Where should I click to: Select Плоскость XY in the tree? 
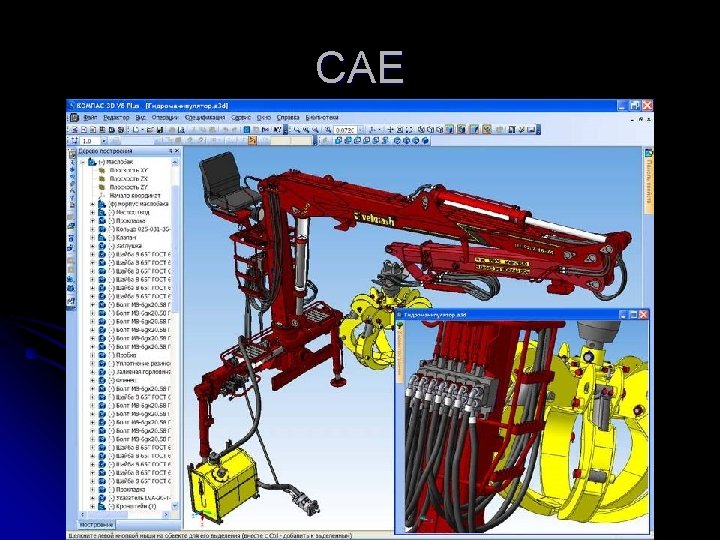tap(129, 170)
